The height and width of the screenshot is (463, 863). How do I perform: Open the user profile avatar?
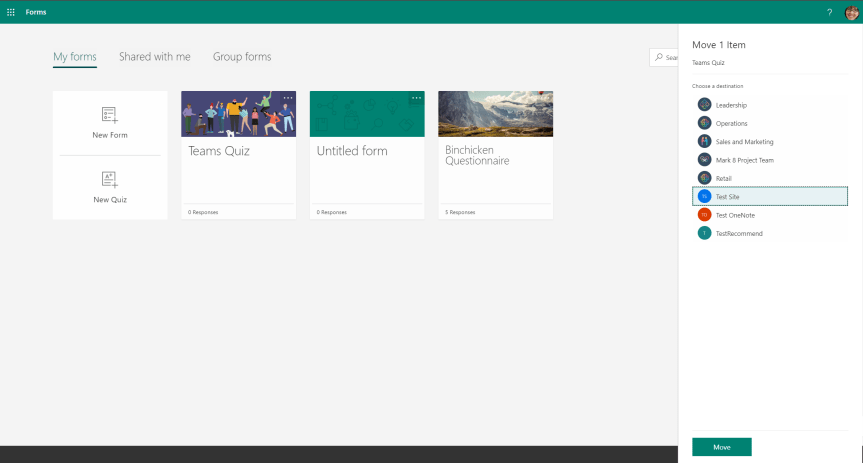tap(852, 12)
